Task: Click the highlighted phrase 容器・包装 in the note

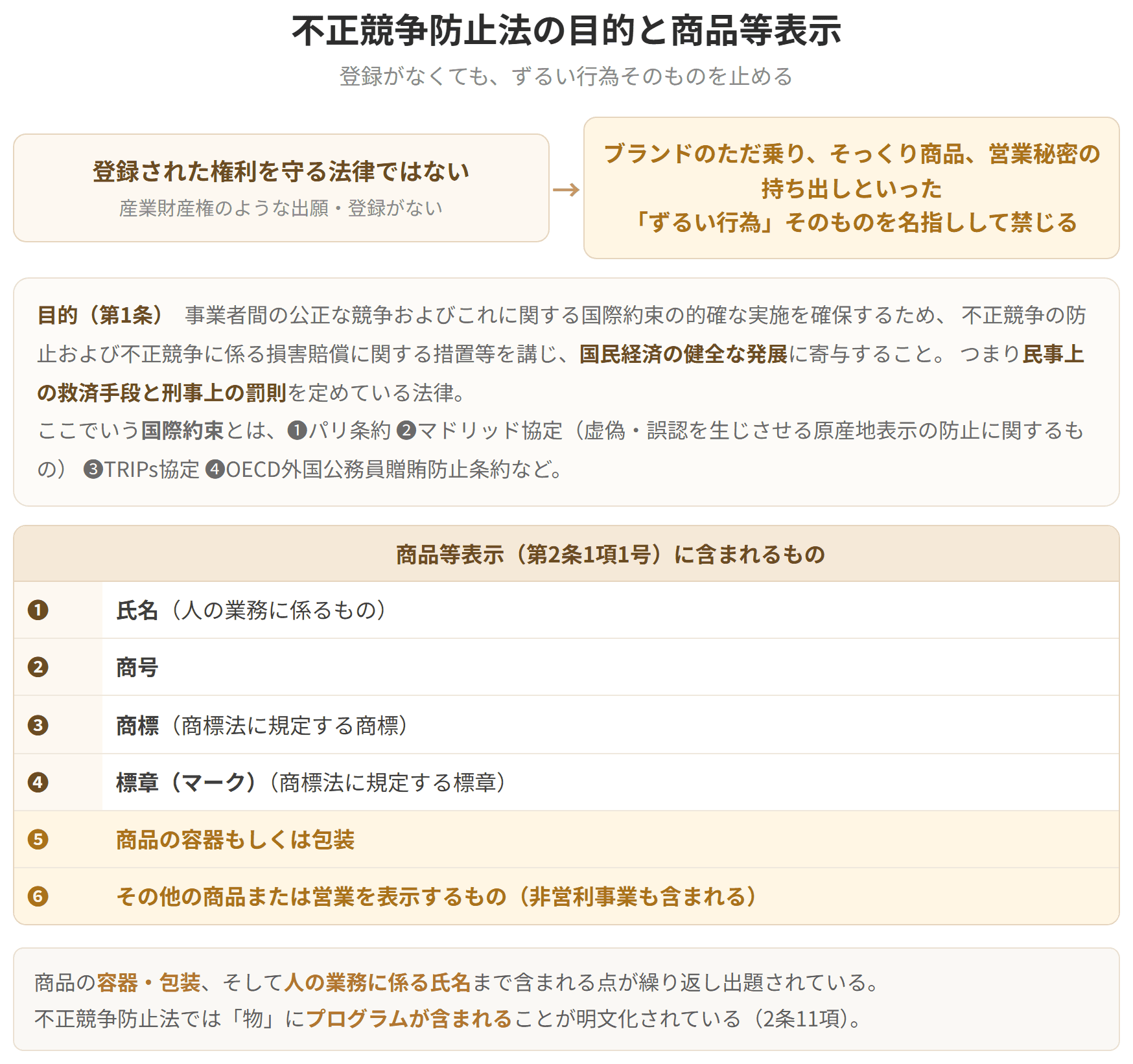Action: [x=148, y=982]
